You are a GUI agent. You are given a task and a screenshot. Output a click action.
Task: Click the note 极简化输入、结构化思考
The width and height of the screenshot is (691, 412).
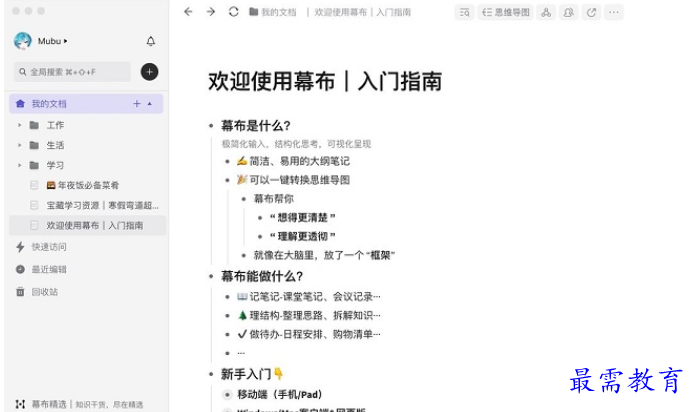[296, 144]
